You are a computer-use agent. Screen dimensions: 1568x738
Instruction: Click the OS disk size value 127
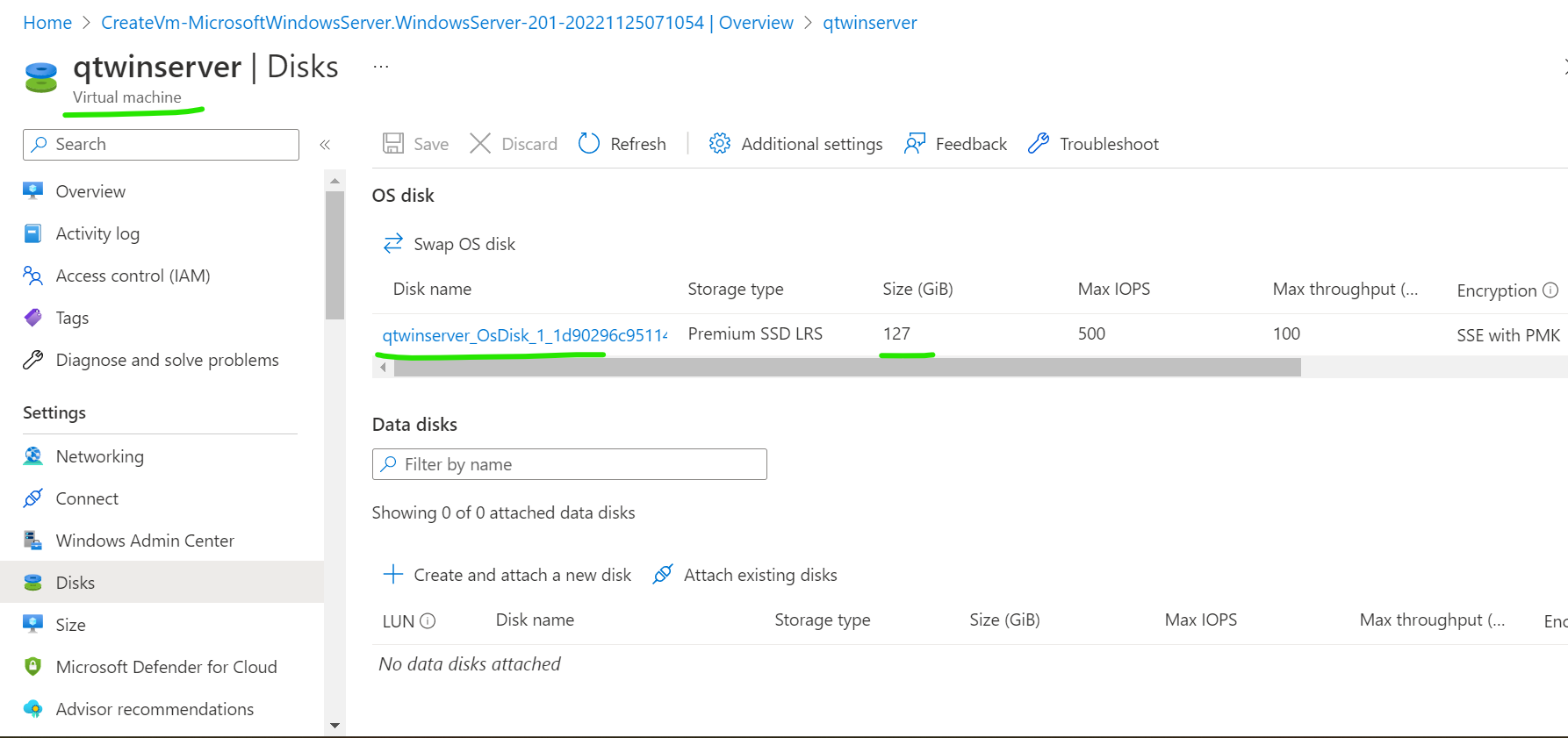coord(896,333)
